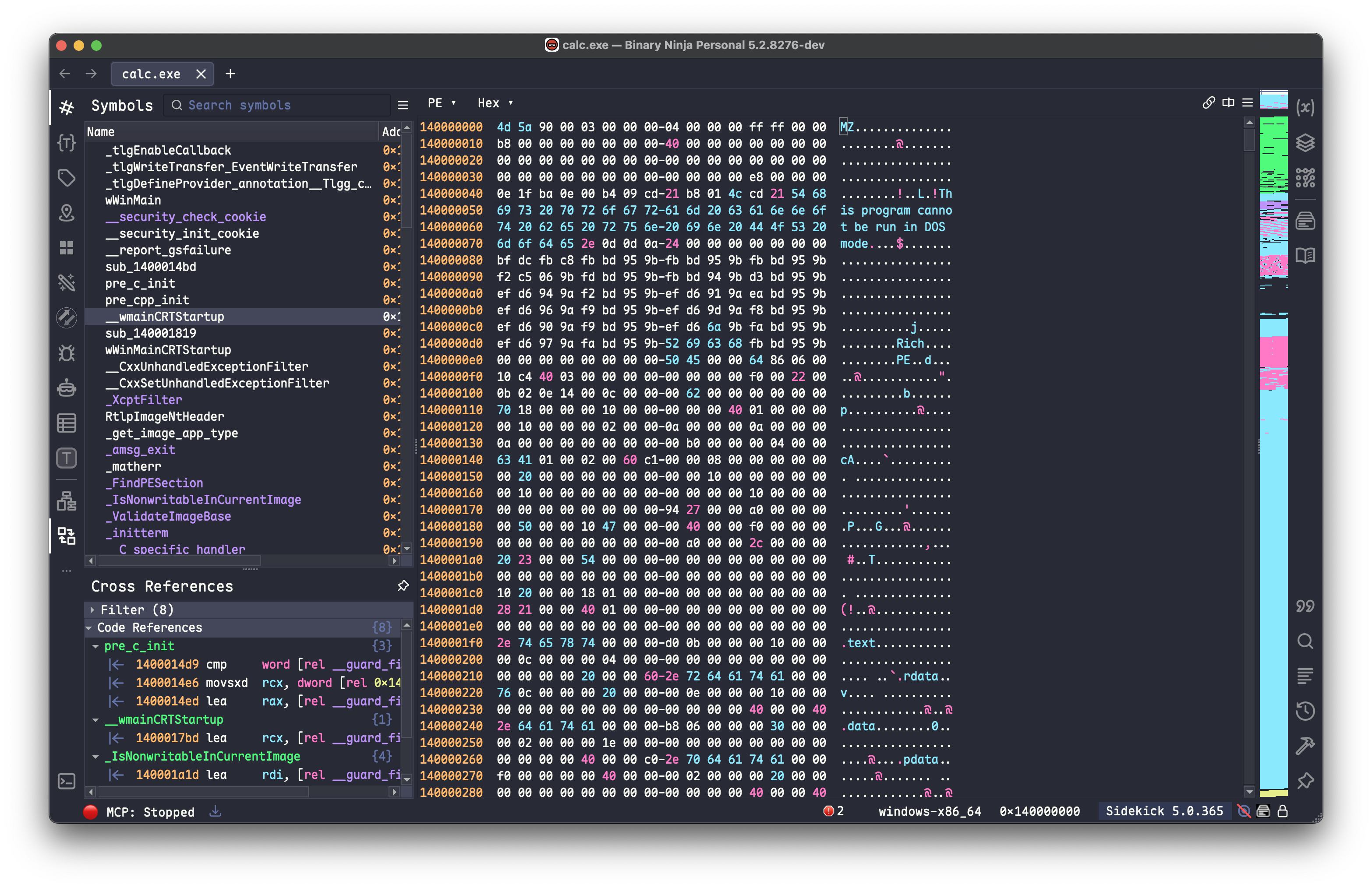Open the Strings quote-mark icon

pyautogui.click(x=1305, y=606)
